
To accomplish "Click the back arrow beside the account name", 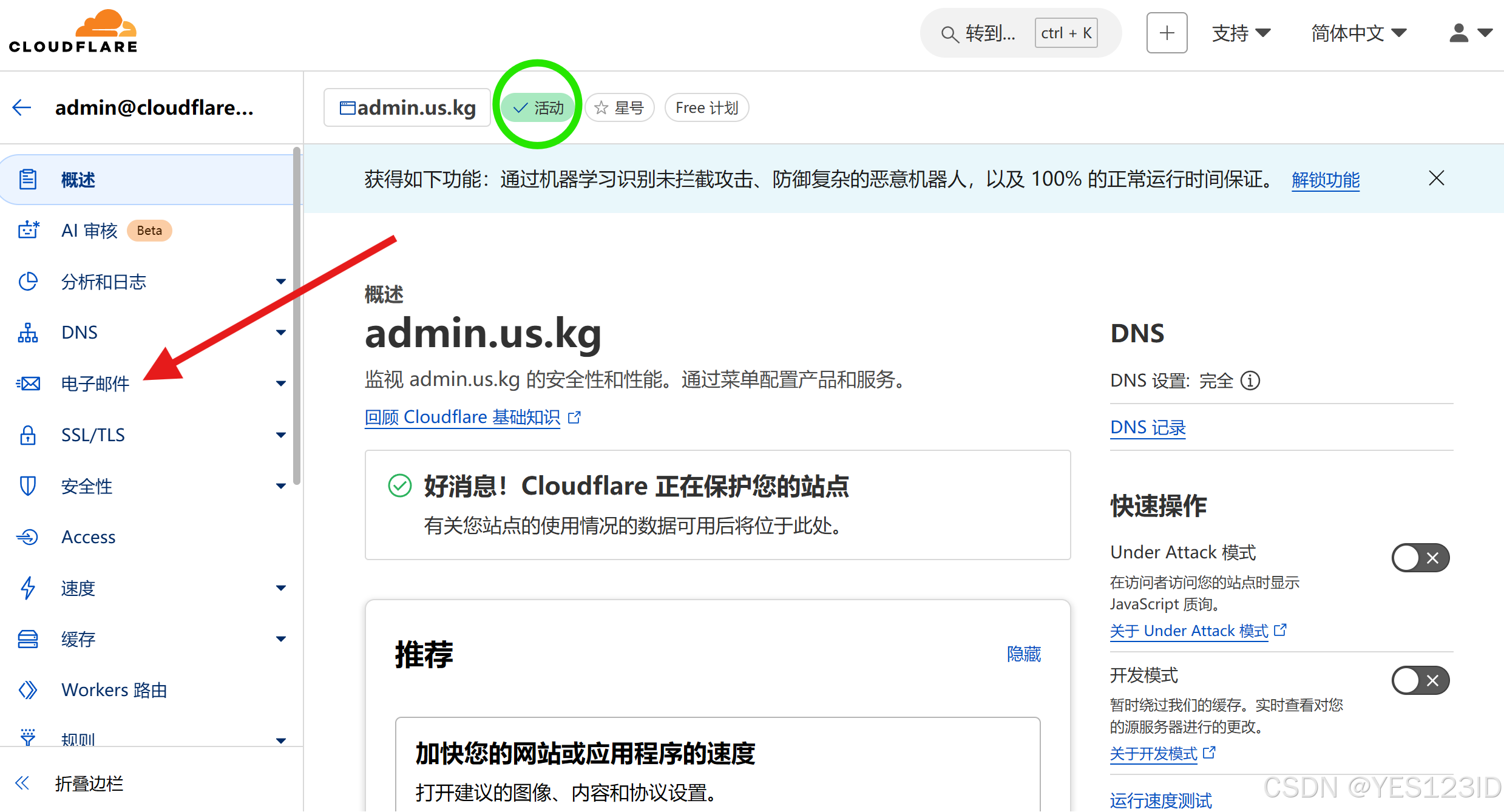I will click(x=22, y=108).
